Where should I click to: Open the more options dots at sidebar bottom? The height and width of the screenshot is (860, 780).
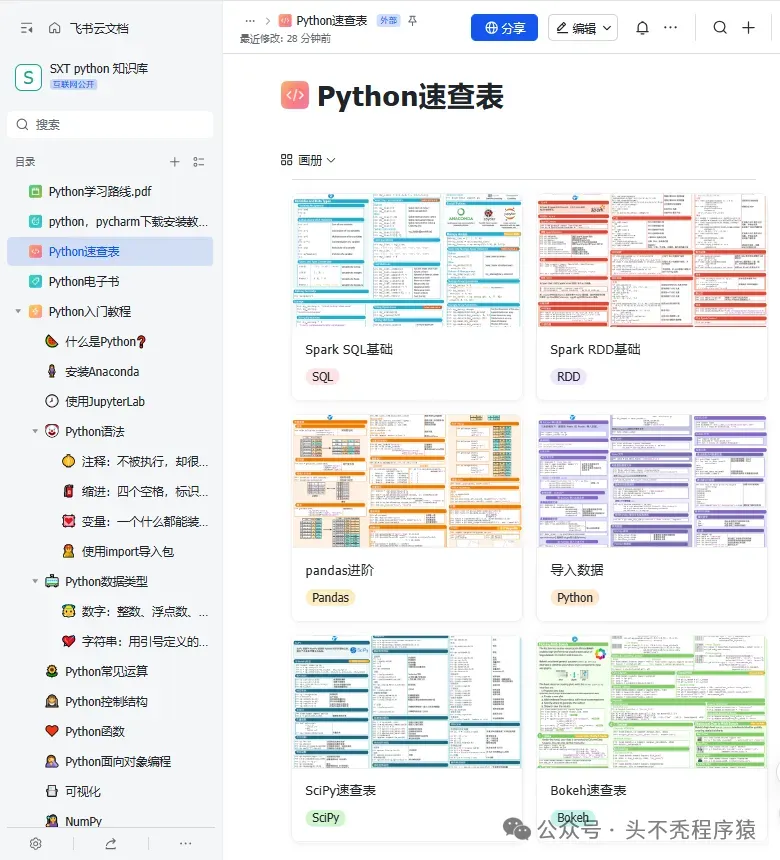[x=185, y=844]
